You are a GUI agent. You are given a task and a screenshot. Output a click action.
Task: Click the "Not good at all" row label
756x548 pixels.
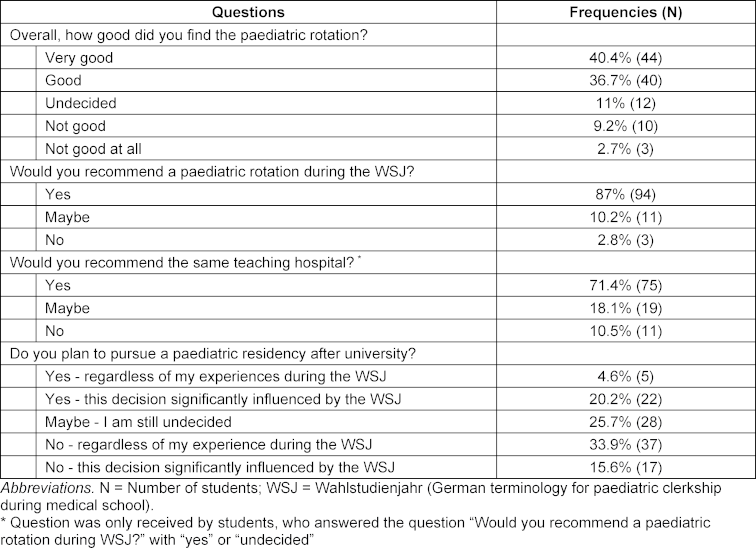click(96, 148)
